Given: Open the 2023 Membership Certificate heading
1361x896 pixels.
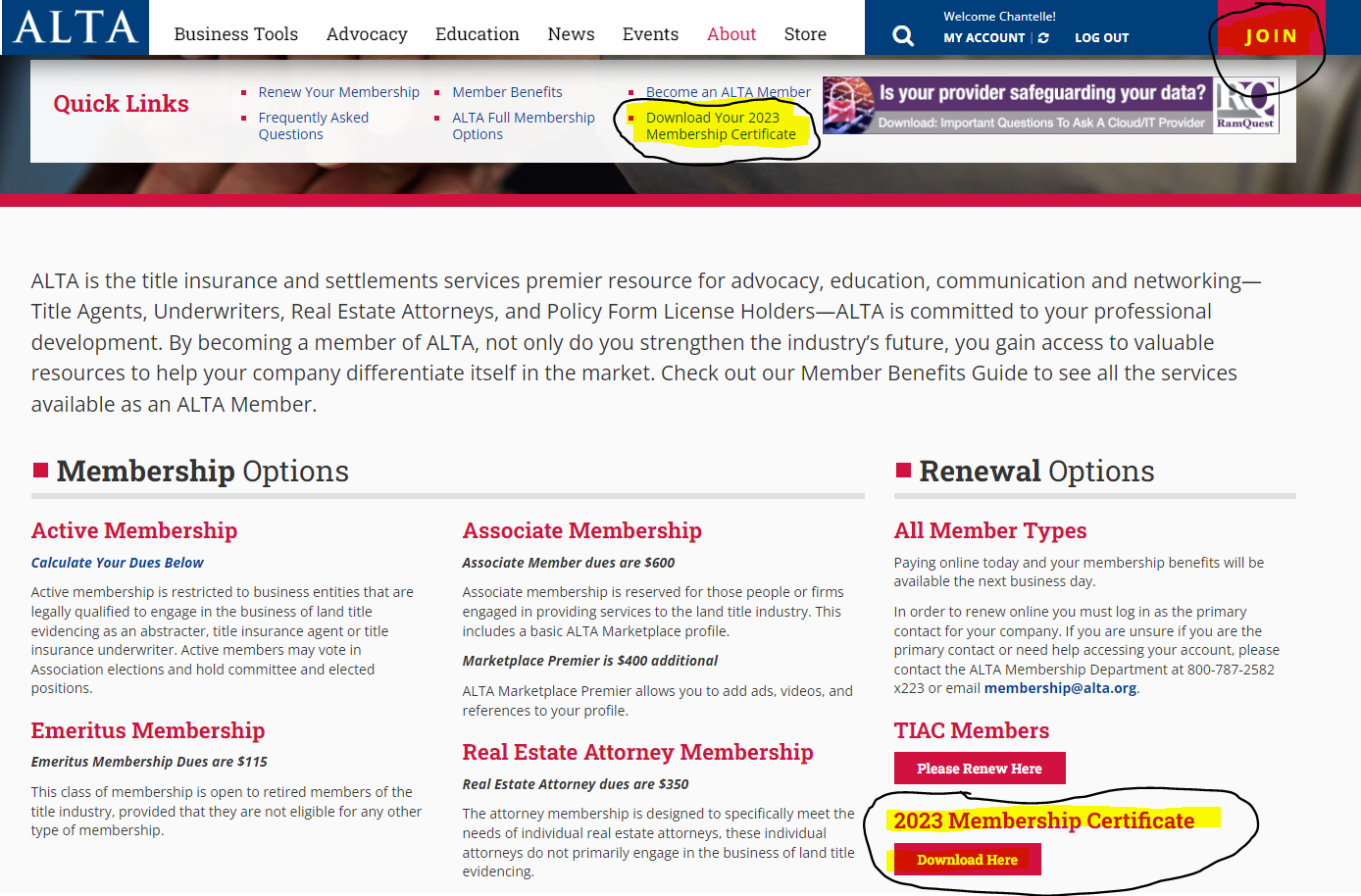Looking at the screenshot, I should [1044, 821].
